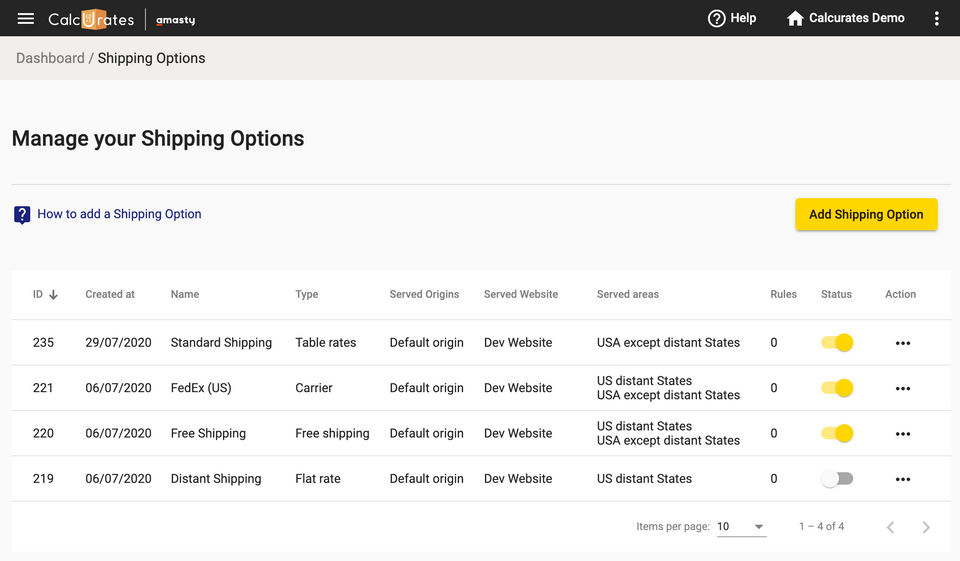Screen dimensions: 960x561
Task: Go to Dashboard breadcrumb link
Action: [x=50, y=58]
